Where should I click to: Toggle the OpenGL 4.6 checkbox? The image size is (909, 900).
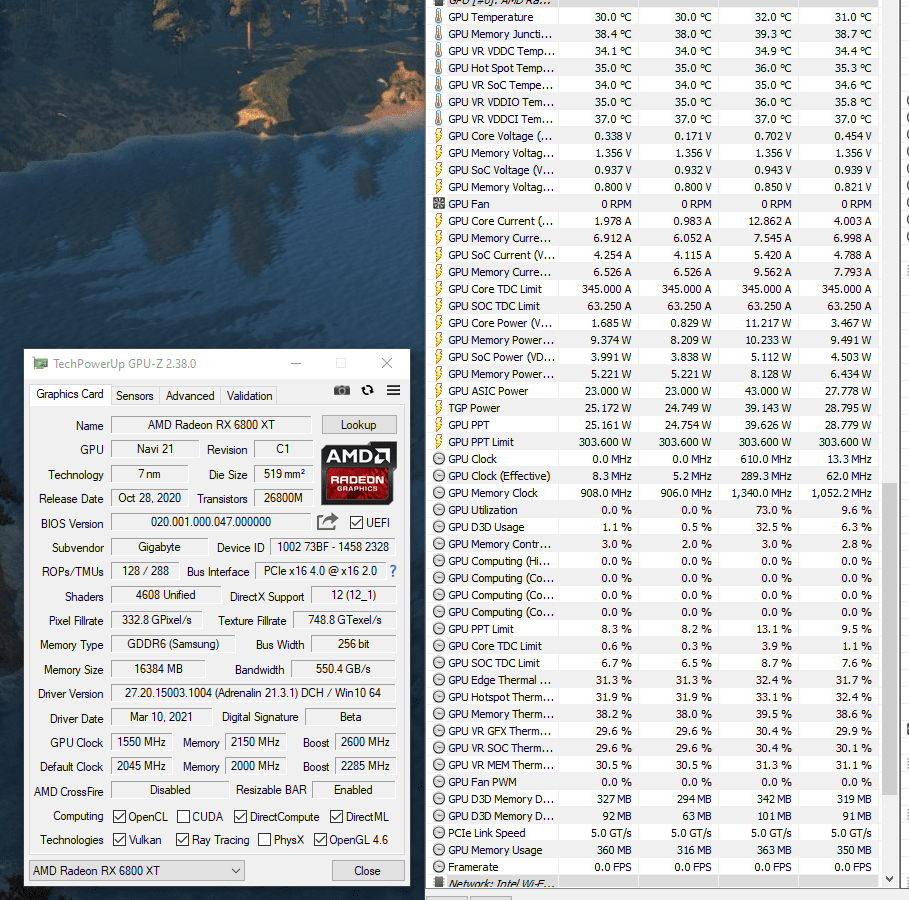pyautogui.click(x=320, y=839)
